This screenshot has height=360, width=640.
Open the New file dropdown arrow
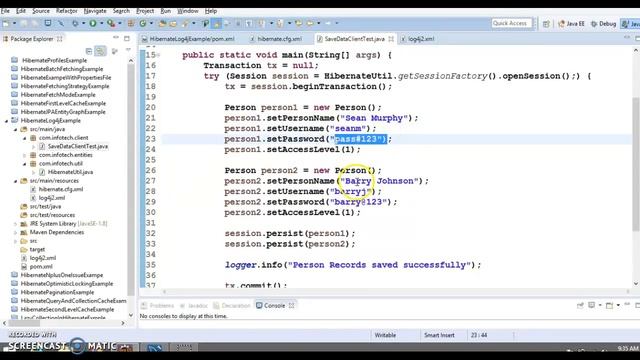(14, 24)
